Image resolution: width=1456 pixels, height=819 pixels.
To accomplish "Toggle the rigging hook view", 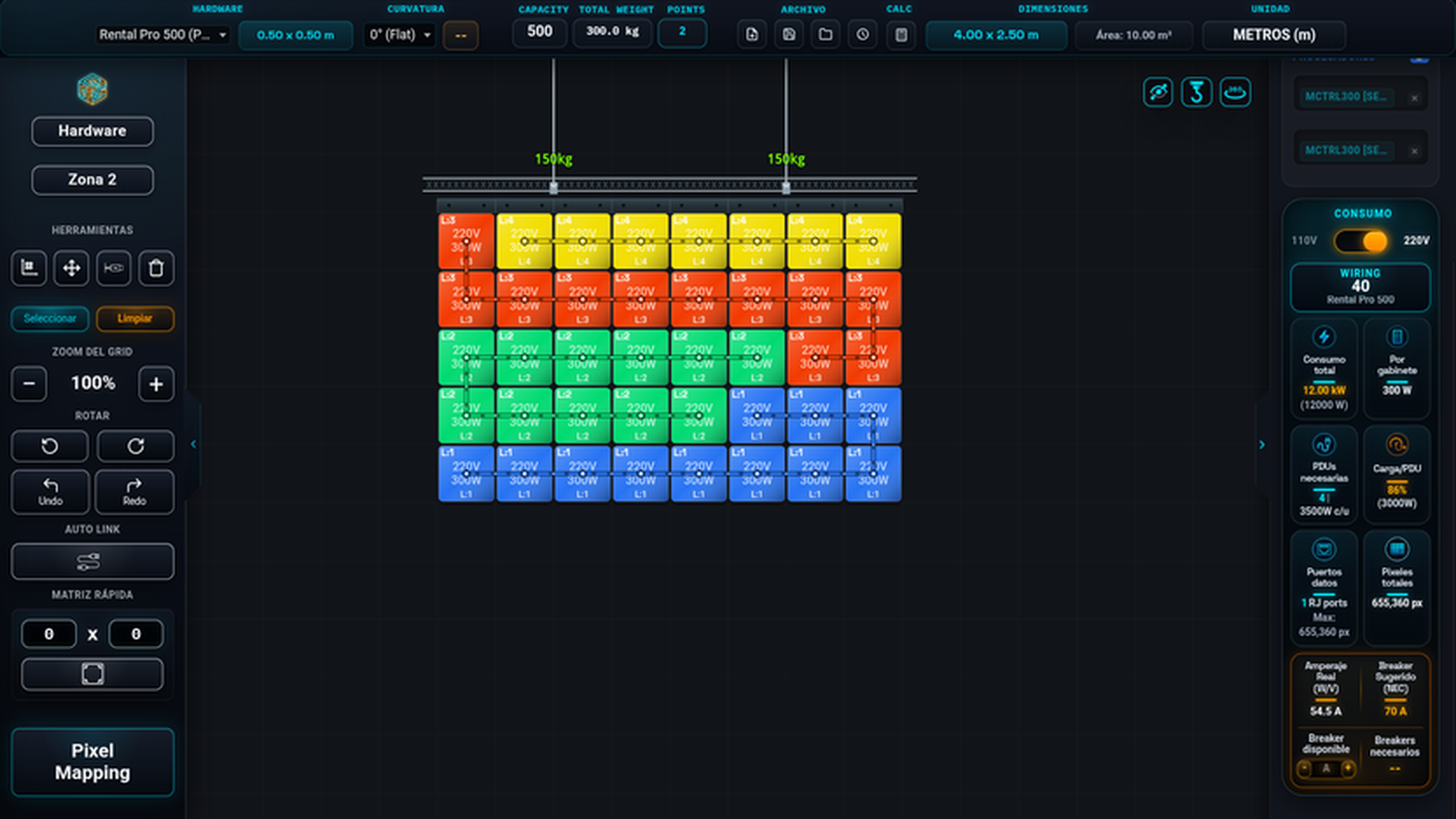I will 1197,93.
